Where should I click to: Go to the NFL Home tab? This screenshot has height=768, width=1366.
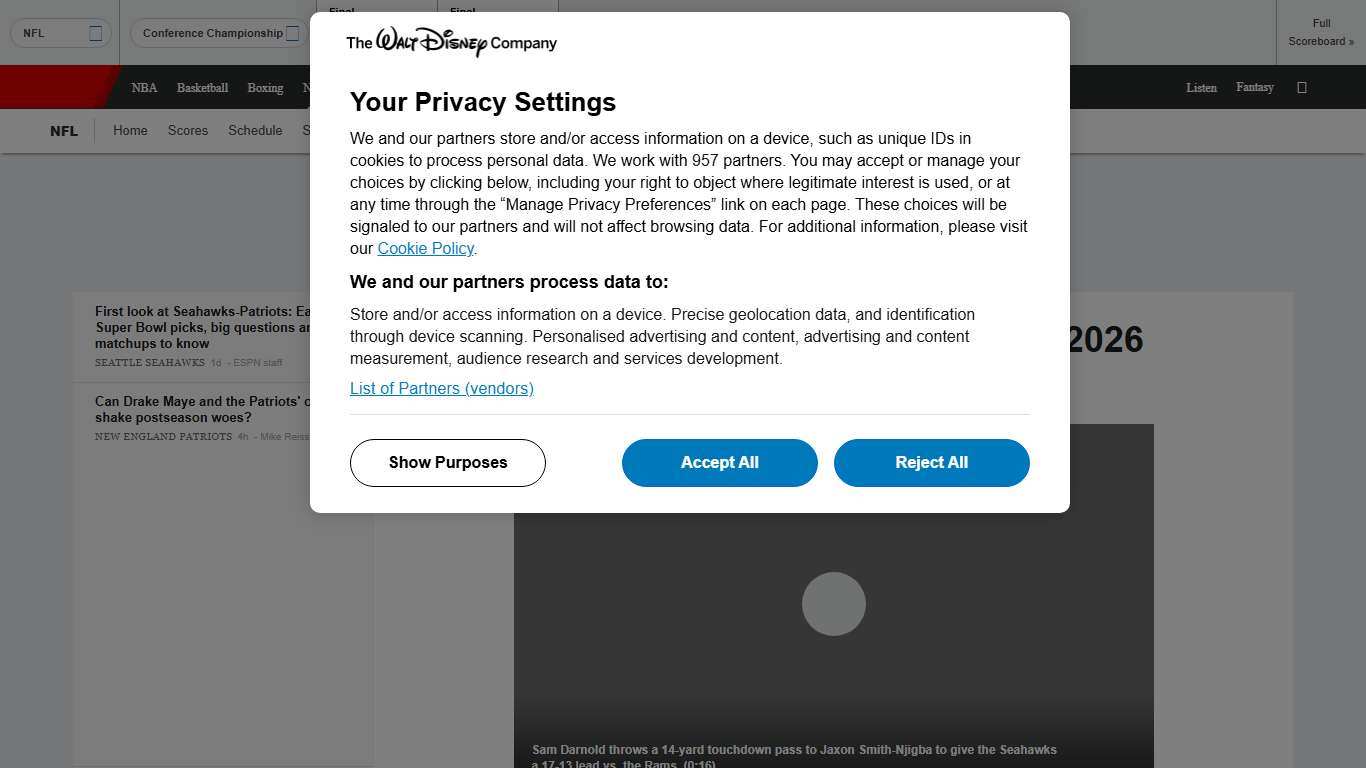click(x=130, y=131)
